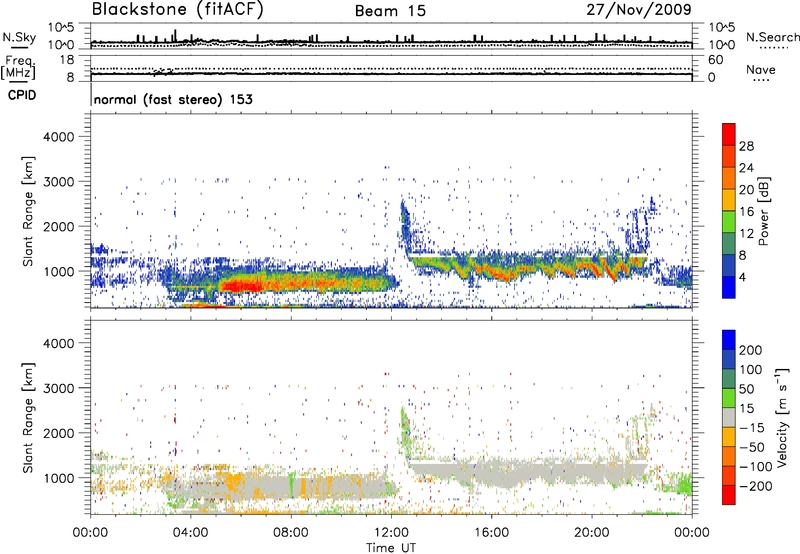Click the 'Power [dB]' color bar label
The height and width of the screenshot is (554, 800).
763,211
